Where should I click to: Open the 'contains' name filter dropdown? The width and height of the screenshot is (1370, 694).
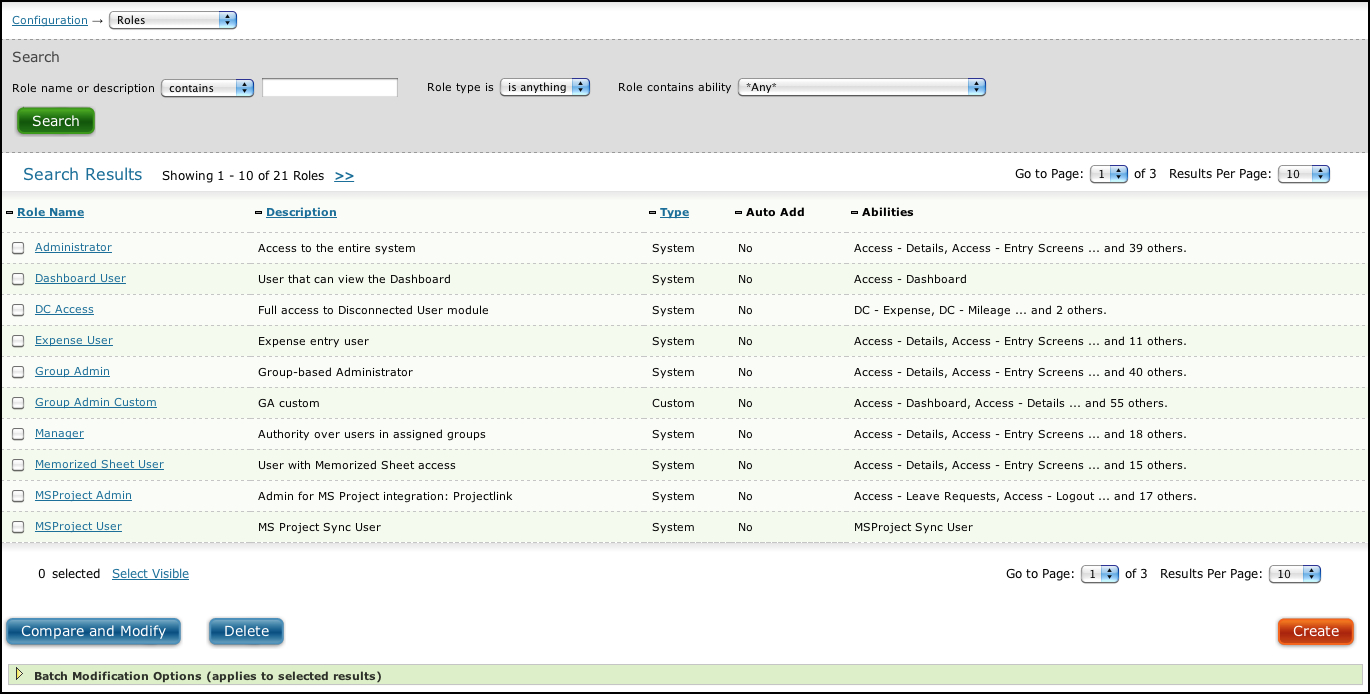[x=208, y=88]
